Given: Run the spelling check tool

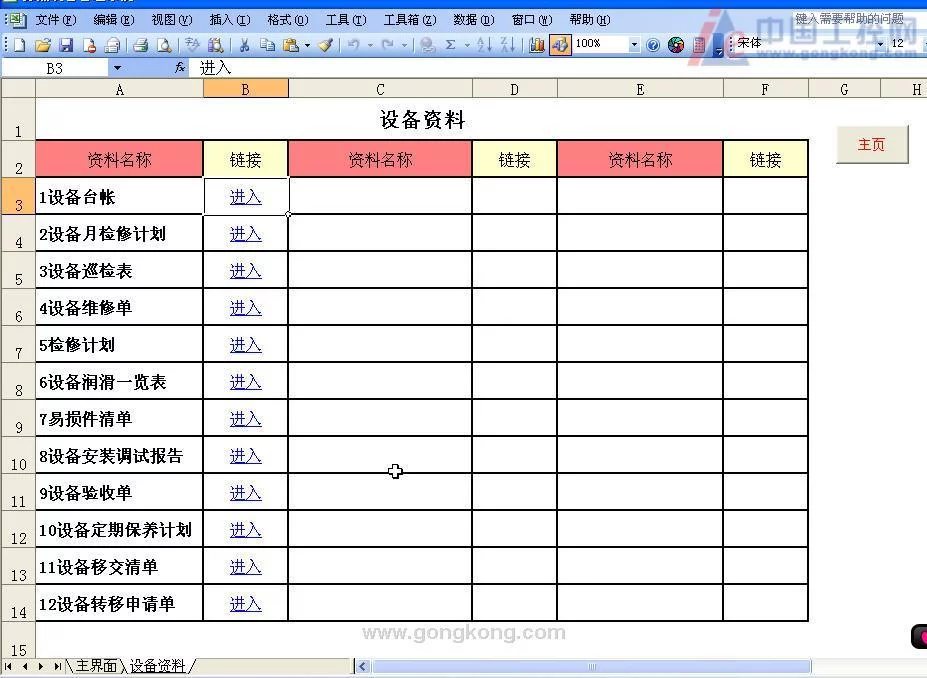Looking at the screenshot, I should click(x=192, y=44).
